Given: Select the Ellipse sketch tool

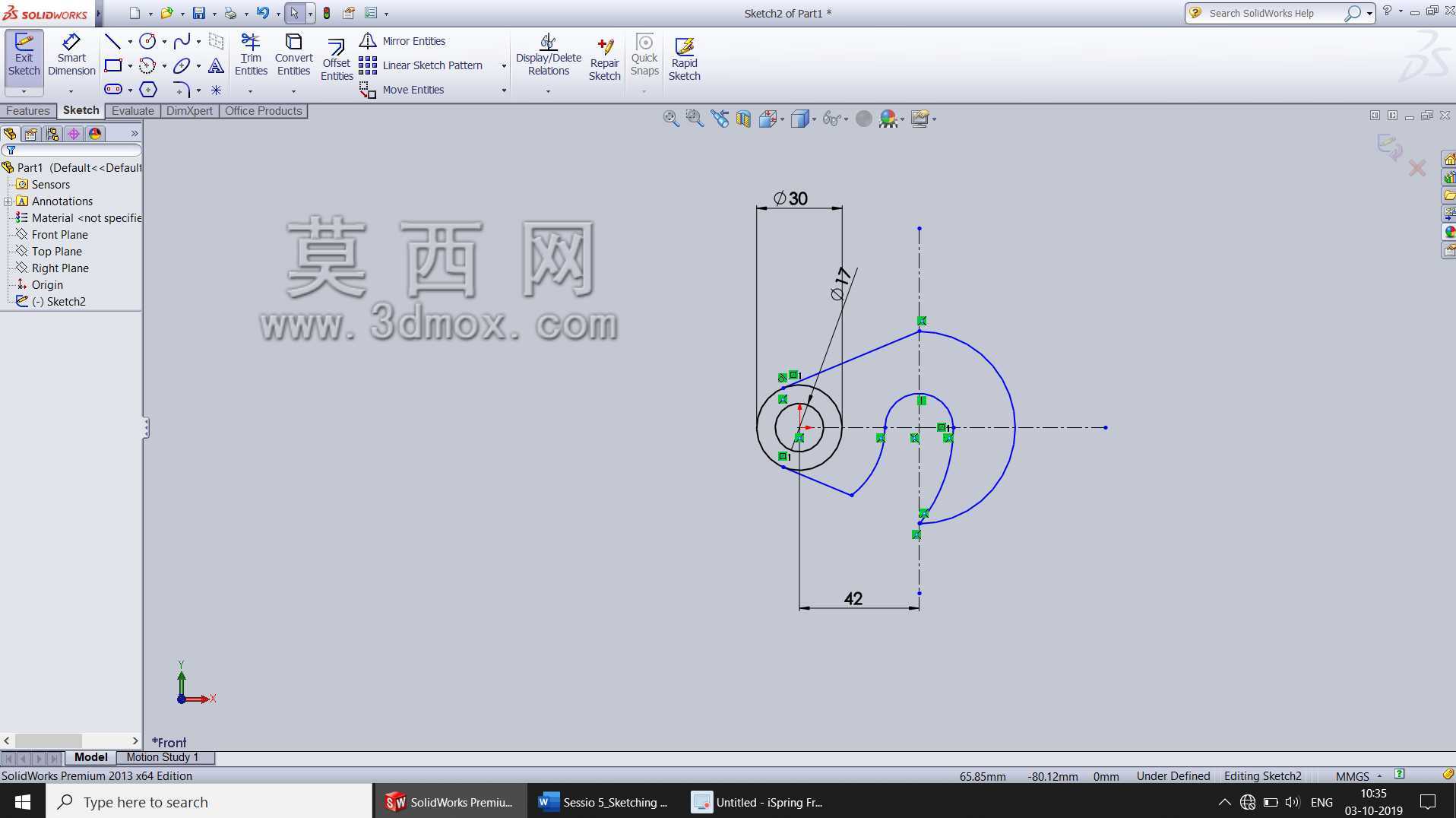Looking at the screenshot, I should pyautogui.click(x=182, y=66).
